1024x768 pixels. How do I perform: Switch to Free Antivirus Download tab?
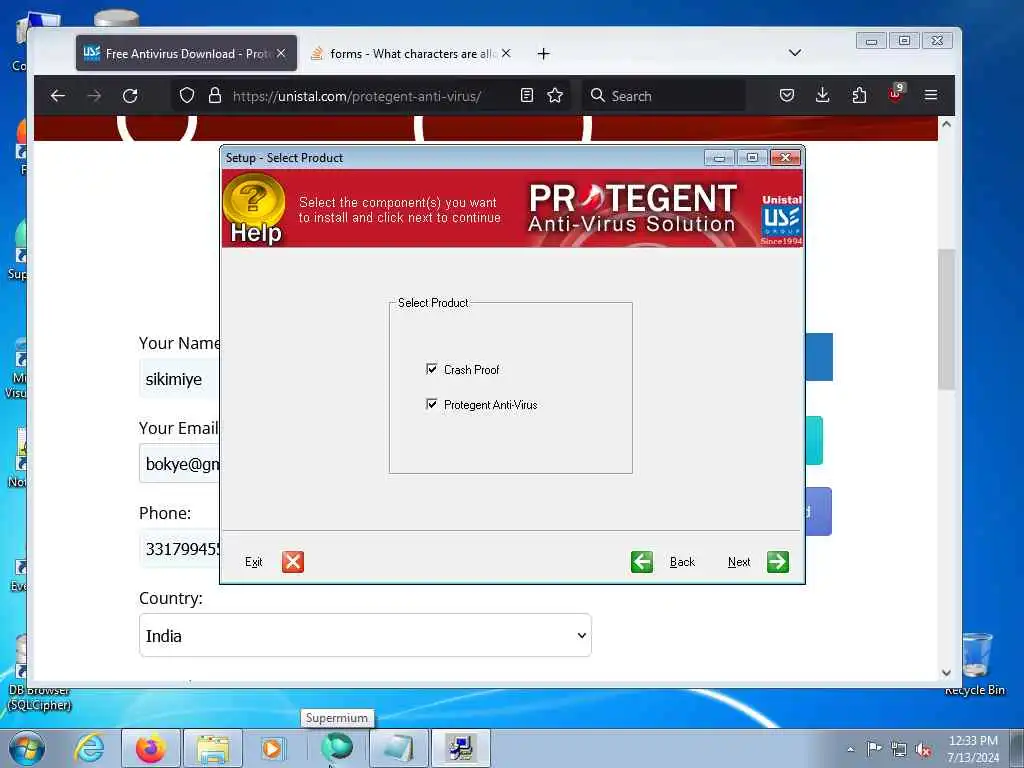point(187,54)
